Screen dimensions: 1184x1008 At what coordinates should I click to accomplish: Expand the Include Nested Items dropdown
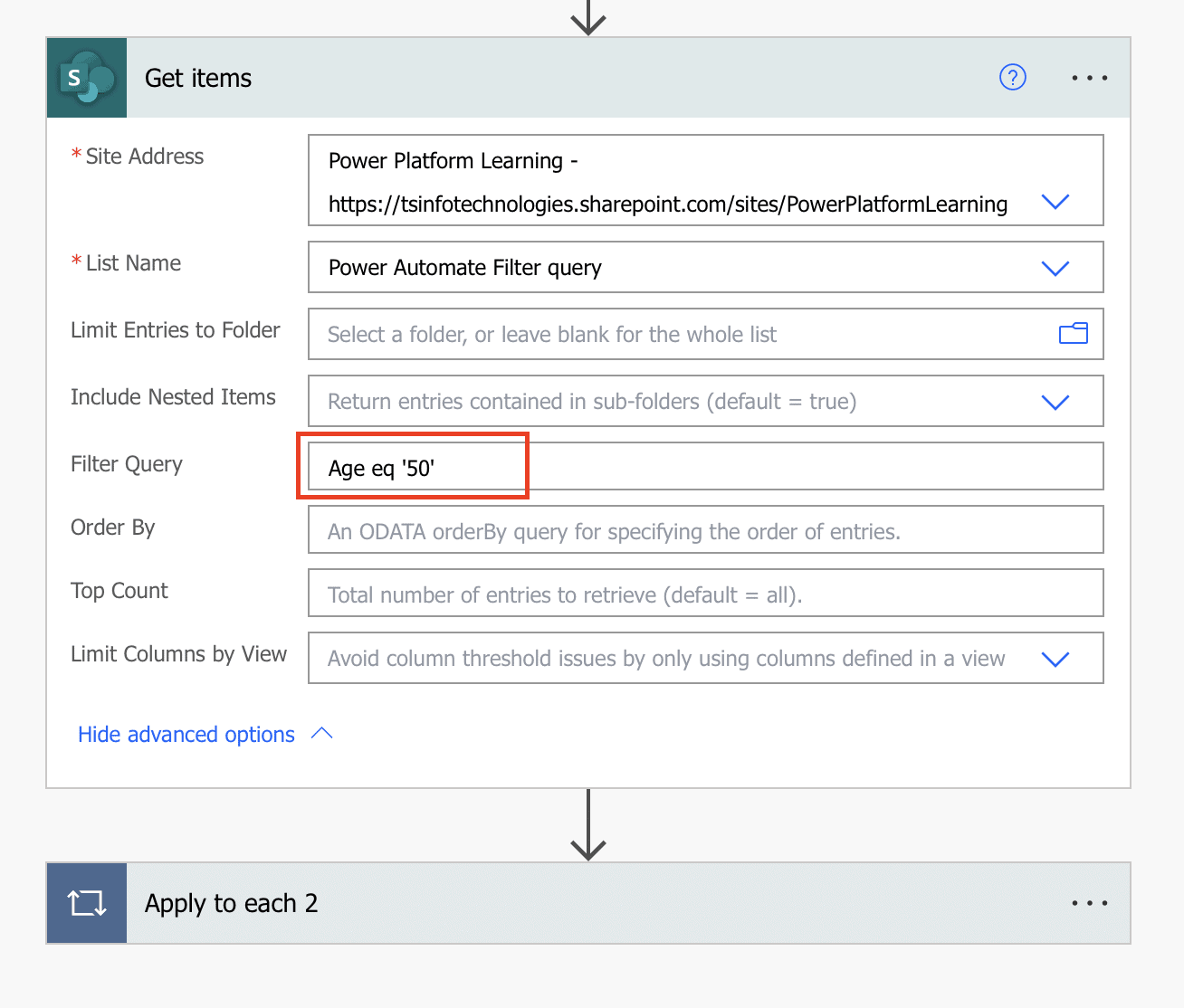click(x=1055, y=401)
